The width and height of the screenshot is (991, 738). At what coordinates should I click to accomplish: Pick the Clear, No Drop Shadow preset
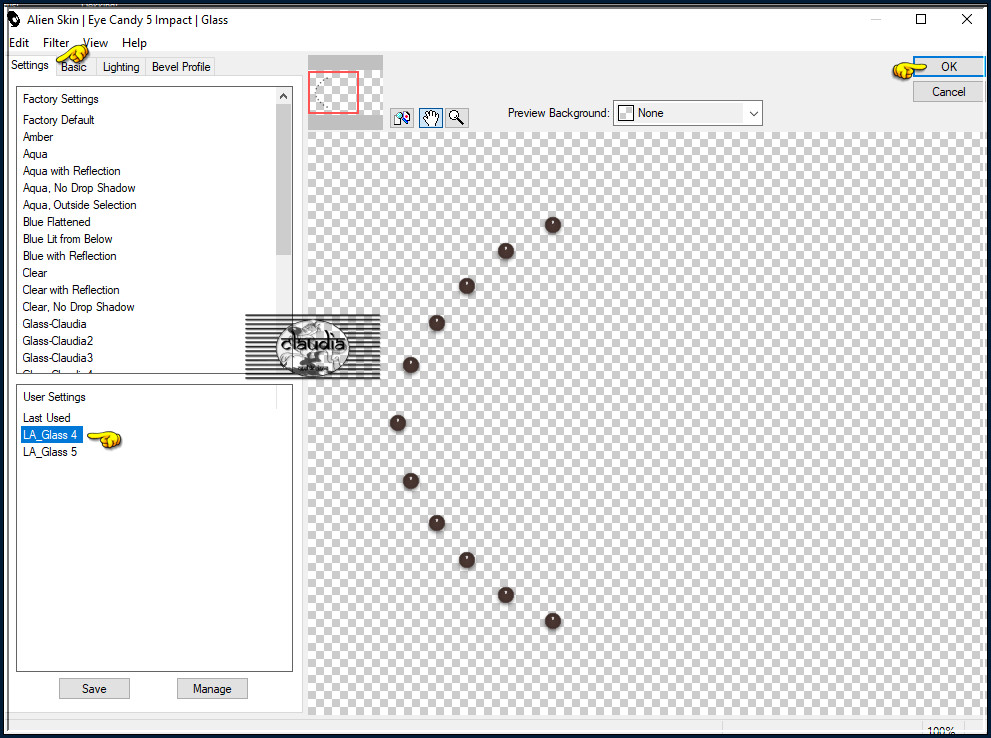click(x=78, y=308)
